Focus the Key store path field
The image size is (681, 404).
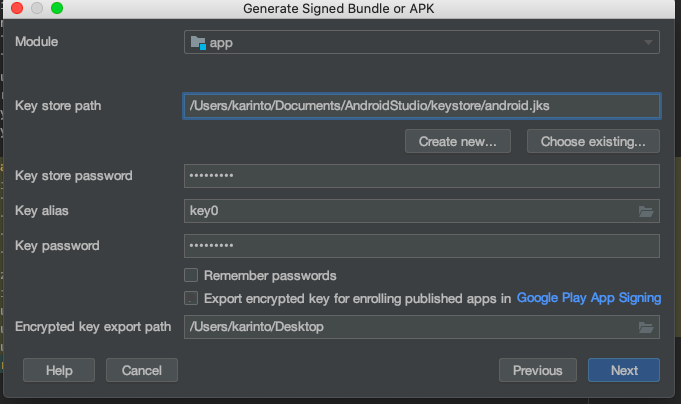(x=422, y=106)
